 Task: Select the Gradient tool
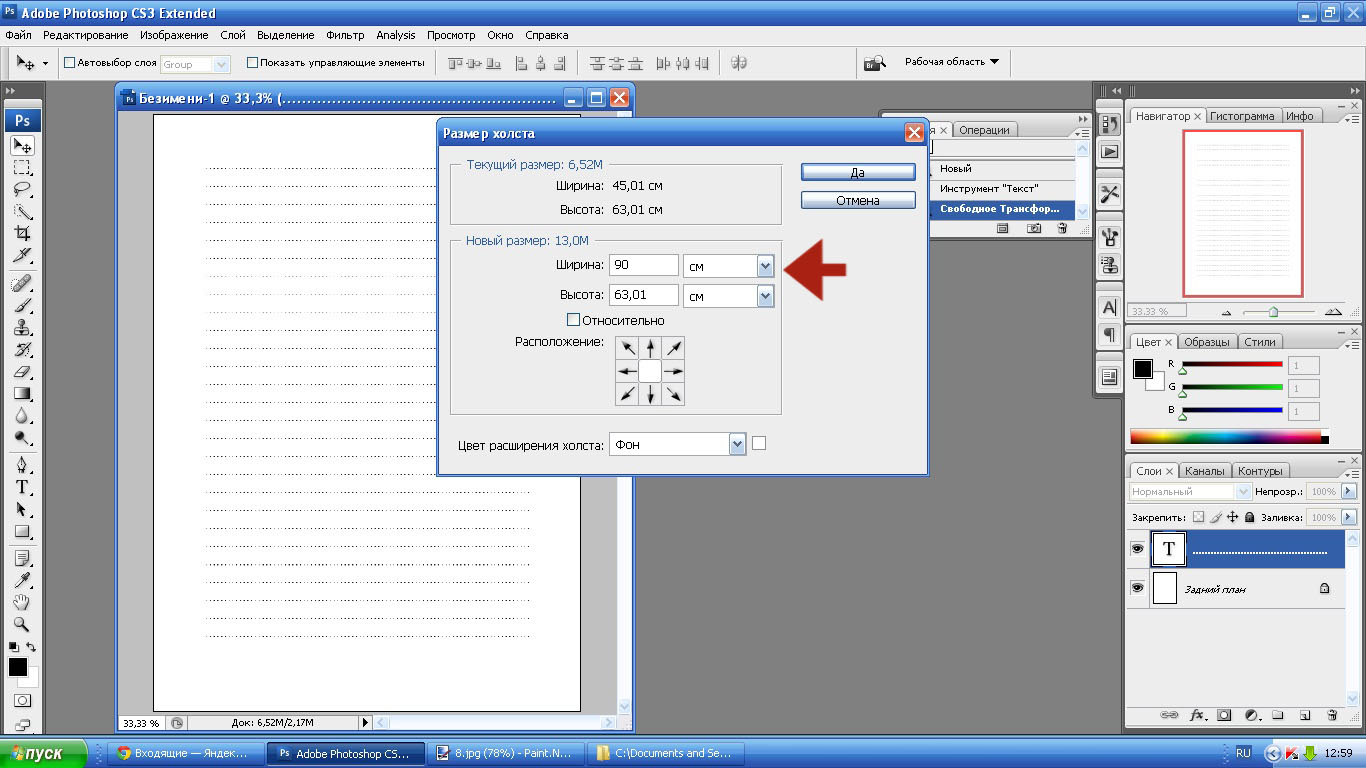[x=22, y=393]
